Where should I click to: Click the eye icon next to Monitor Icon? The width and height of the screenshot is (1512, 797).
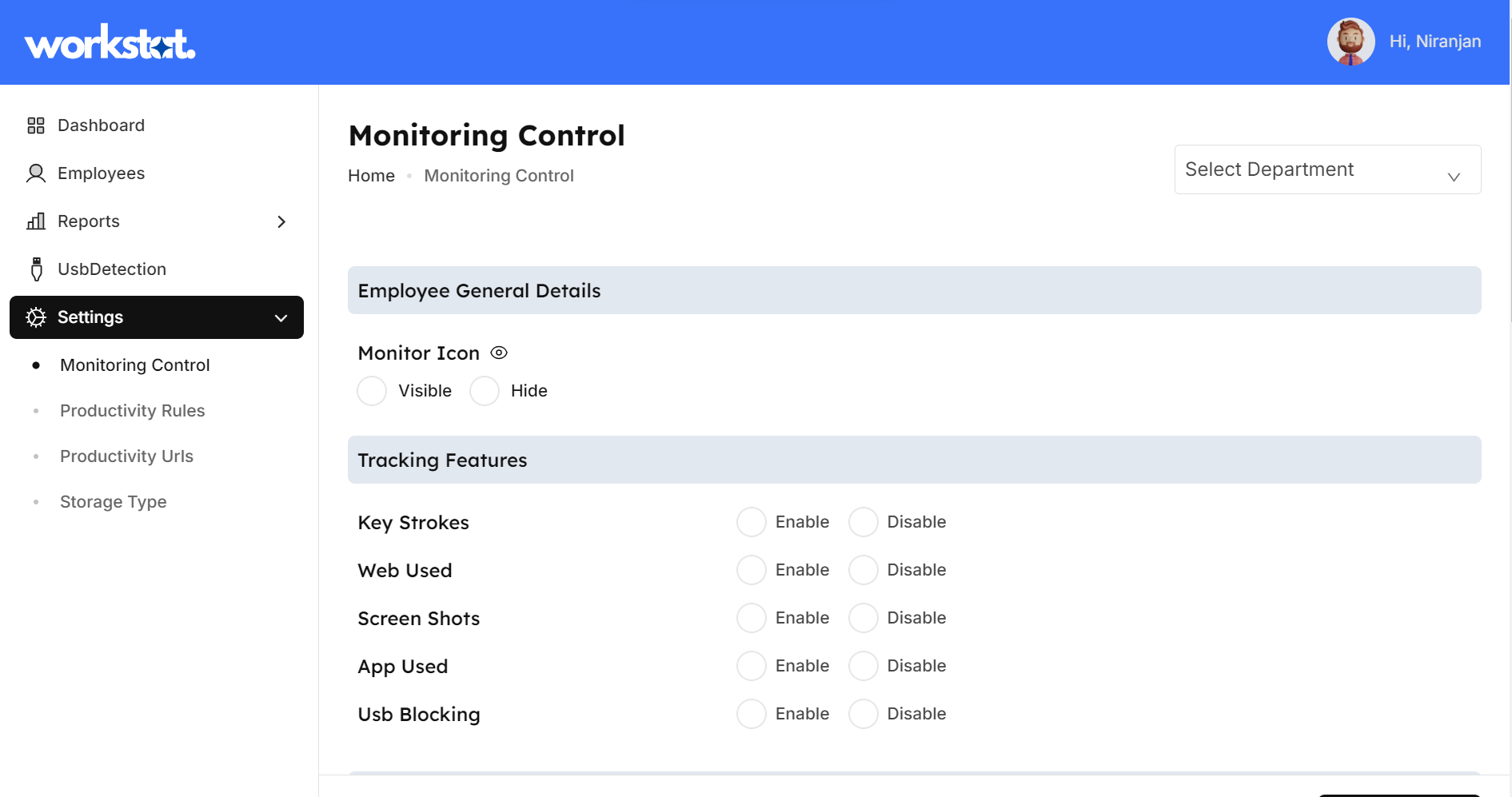[x=499, y=352]
